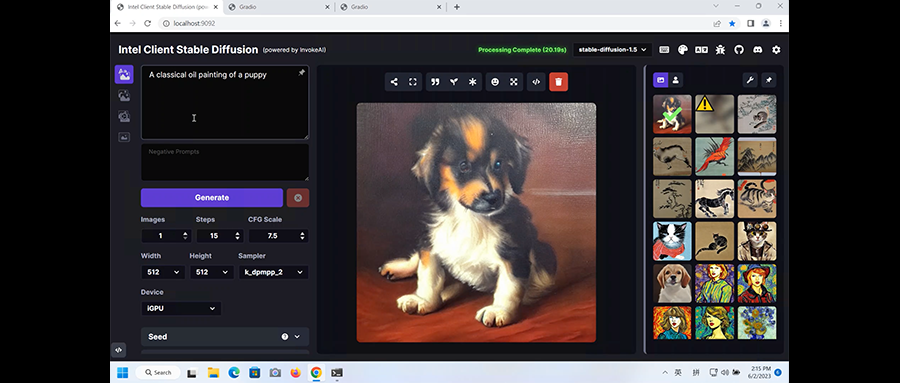Use seed sprout icon button
This screenshot has width=900, height=383.
453,82
